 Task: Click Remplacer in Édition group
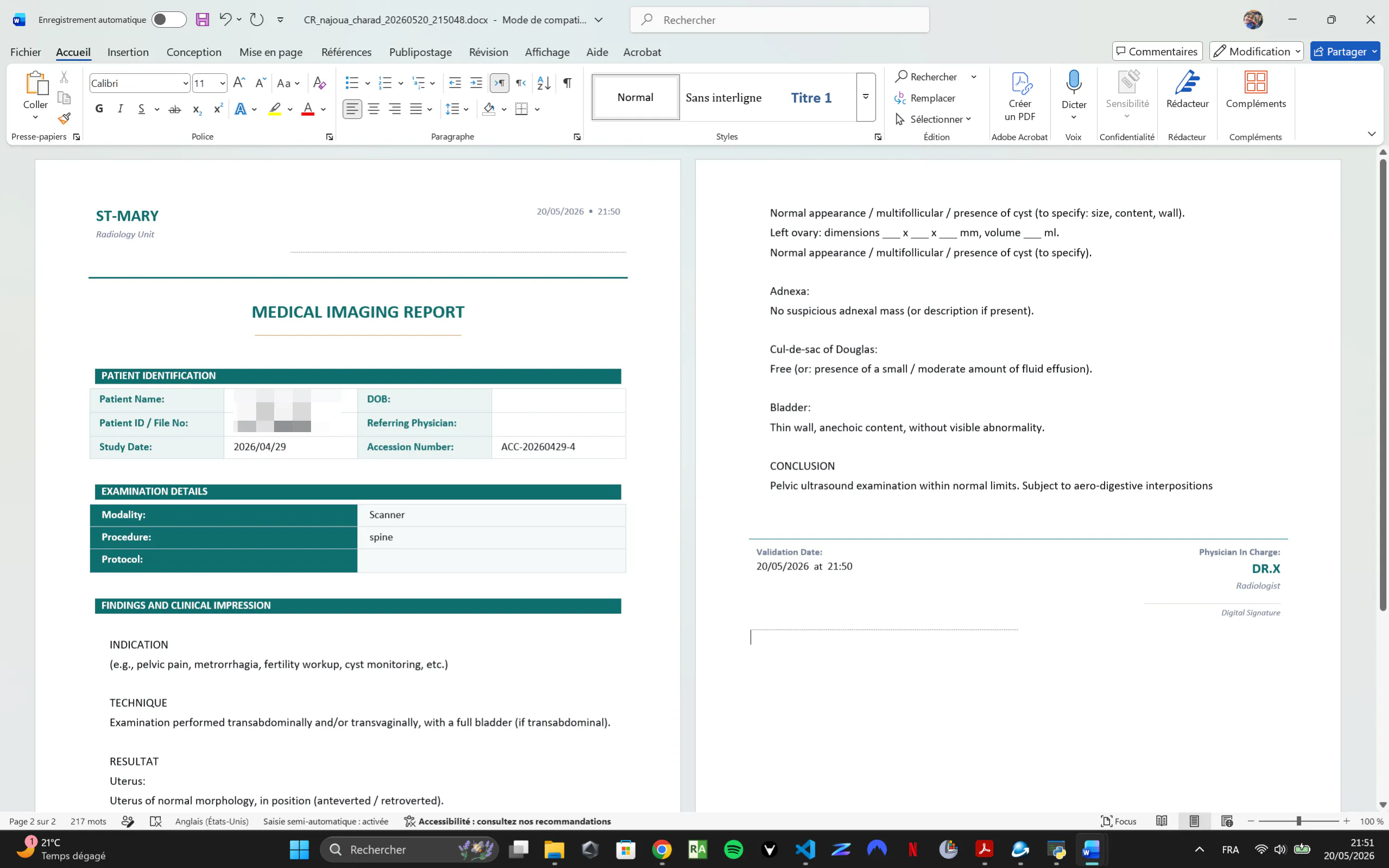click(x=925, y=98)
